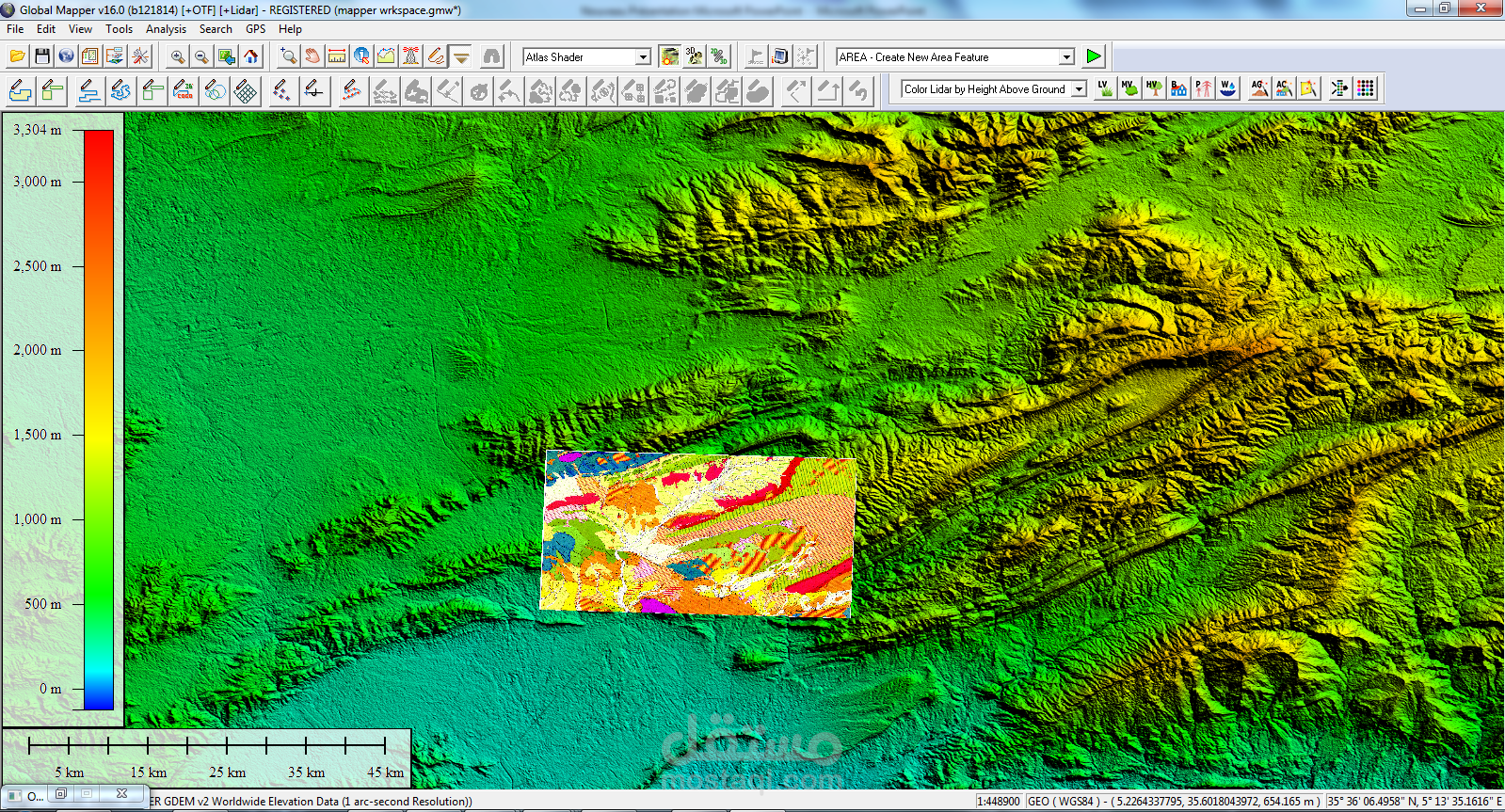Expand Color Lidar by Height Above Ground dropdown
The image size is (1505, 812).
click(x=1080, y=89)
